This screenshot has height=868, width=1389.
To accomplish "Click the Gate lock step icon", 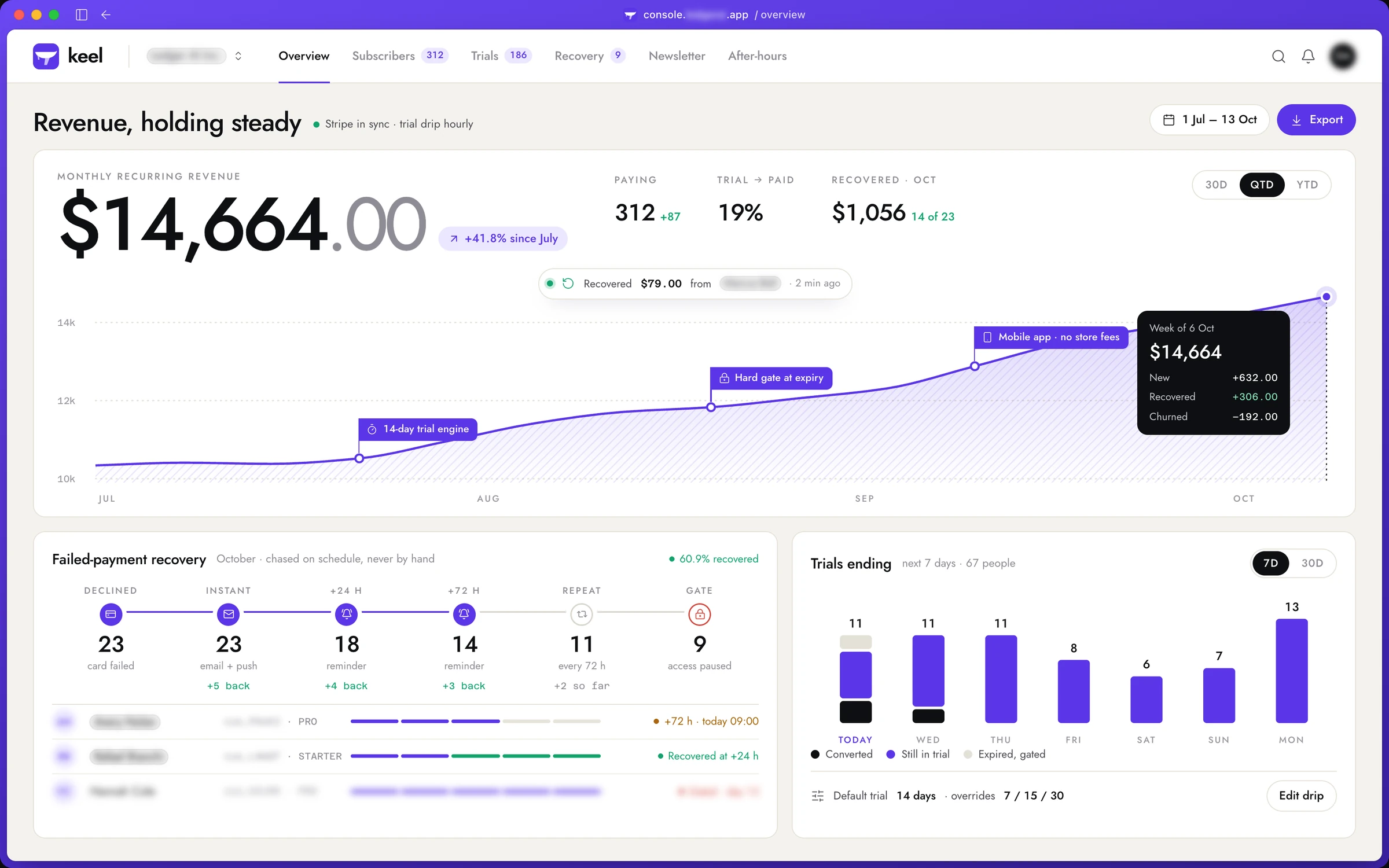I will pos(700,614).
